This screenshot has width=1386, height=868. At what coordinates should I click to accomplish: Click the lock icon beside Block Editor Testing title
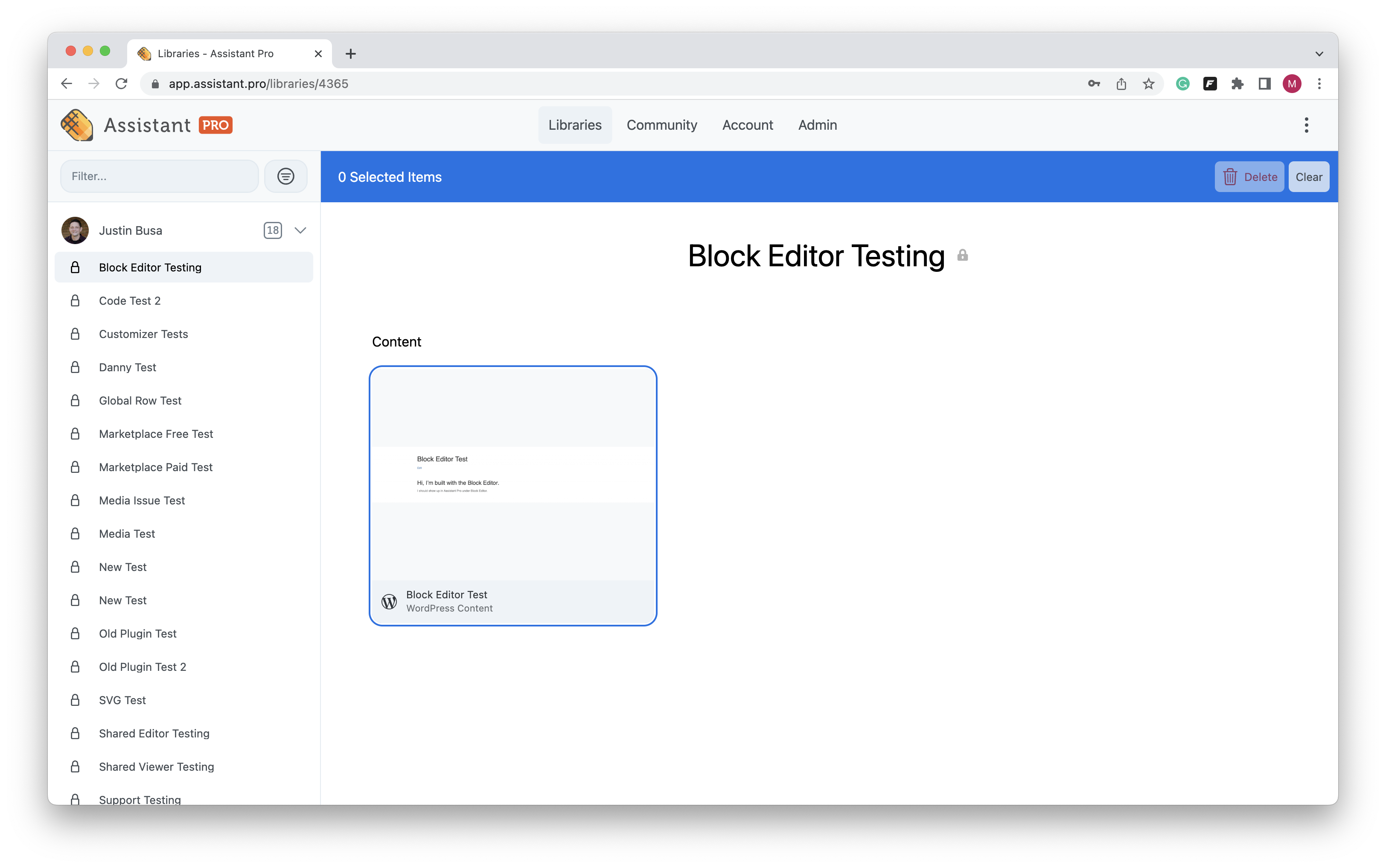pyautogui.click(x=962, y=256)
